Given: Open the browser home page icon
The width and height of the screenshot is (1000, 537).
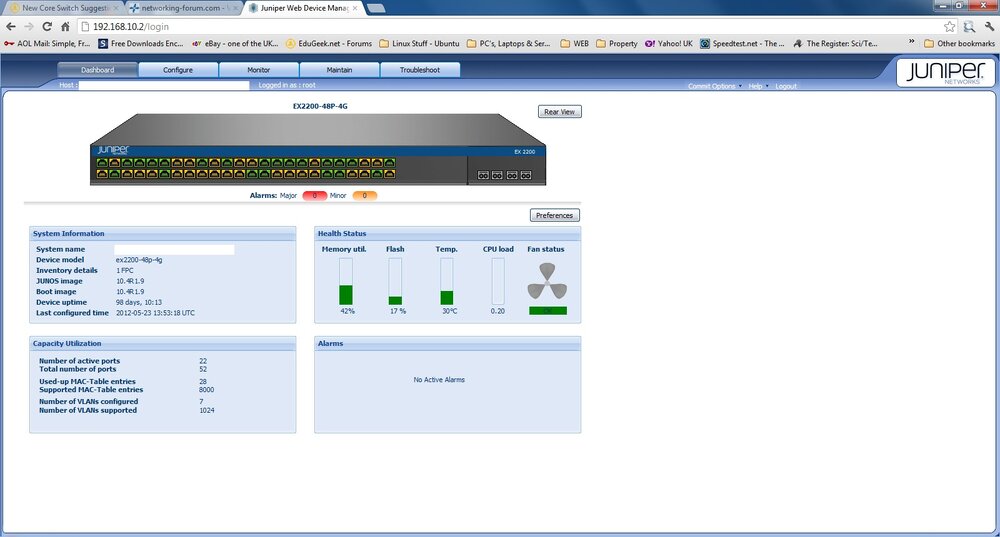Looking at the screenshot, I should (65, 27).
